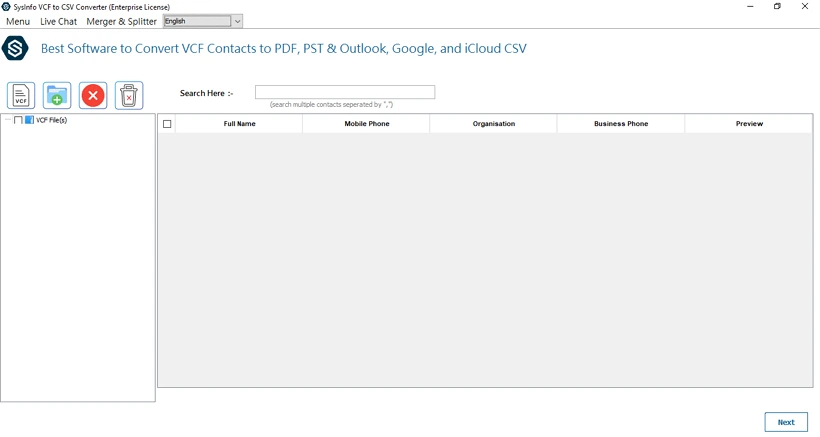Click the Mobile Phone column header
Image resolution: width=820 pixels, height=437 pixels.
(x=366, y=124)
